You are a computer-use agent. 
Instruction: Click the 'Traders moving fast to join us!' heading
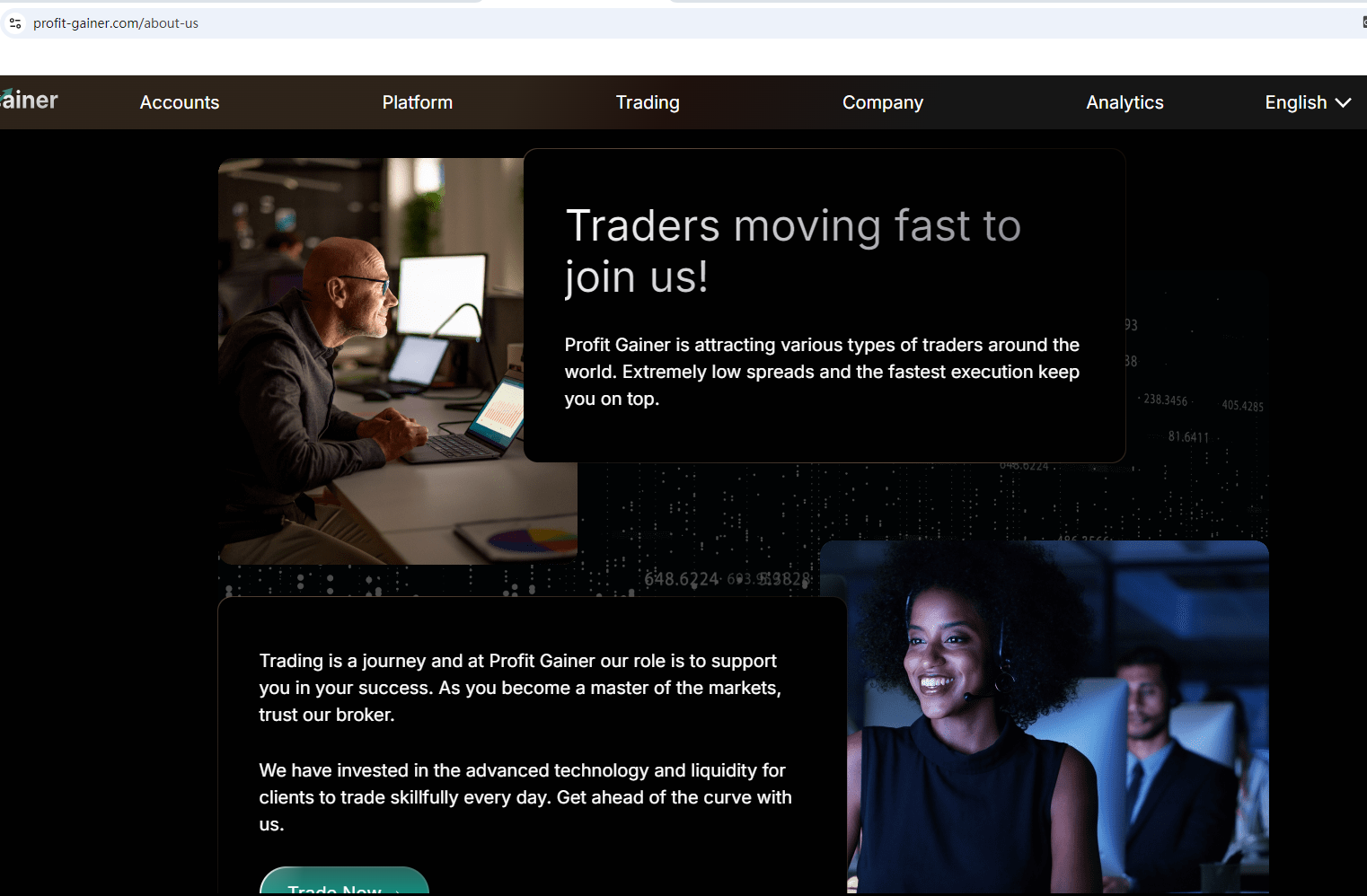[x=794, y=250]
